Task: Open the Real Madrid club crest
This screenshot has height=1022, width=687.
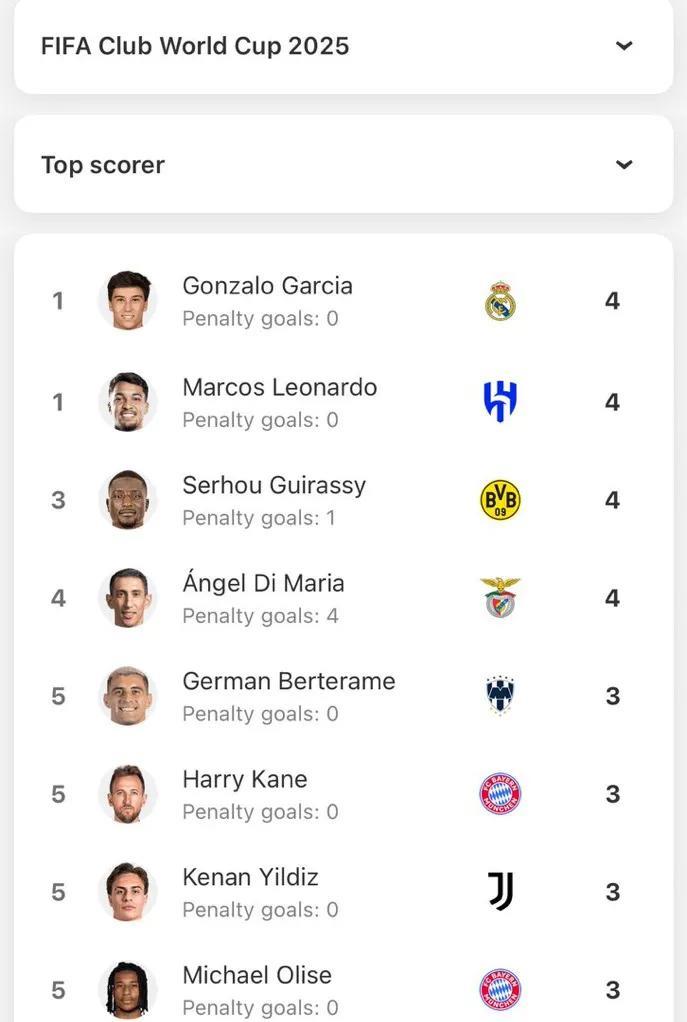Action: click(500, 301)
